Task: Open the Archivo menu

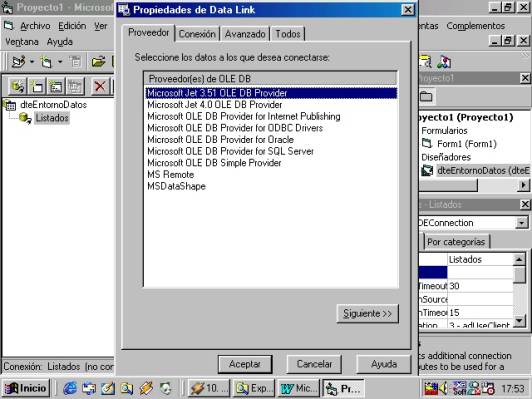Action: (35, 26)
